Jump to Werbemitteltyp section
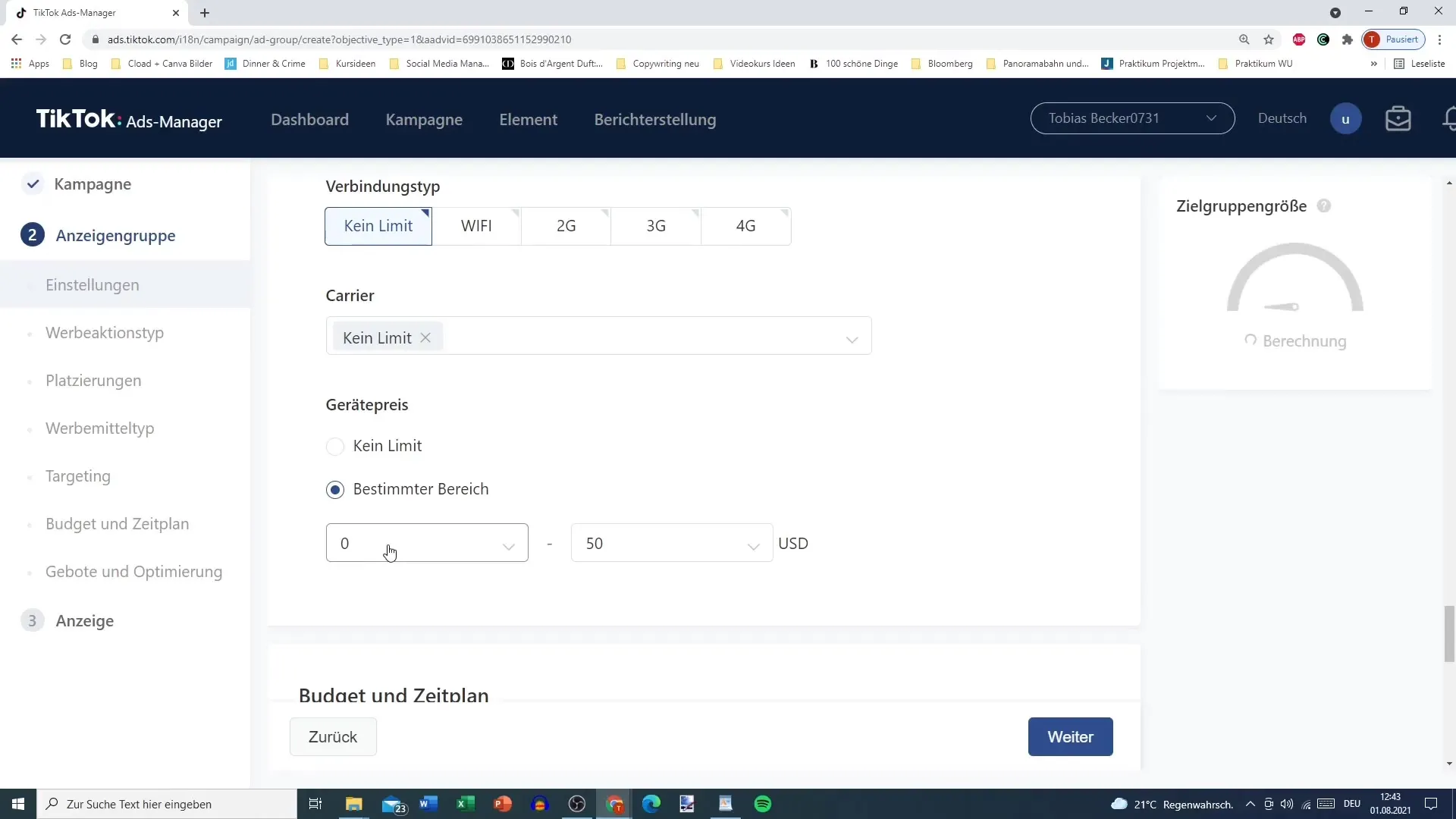Viewport: 1456px width, 819px height. pos(99,428)
